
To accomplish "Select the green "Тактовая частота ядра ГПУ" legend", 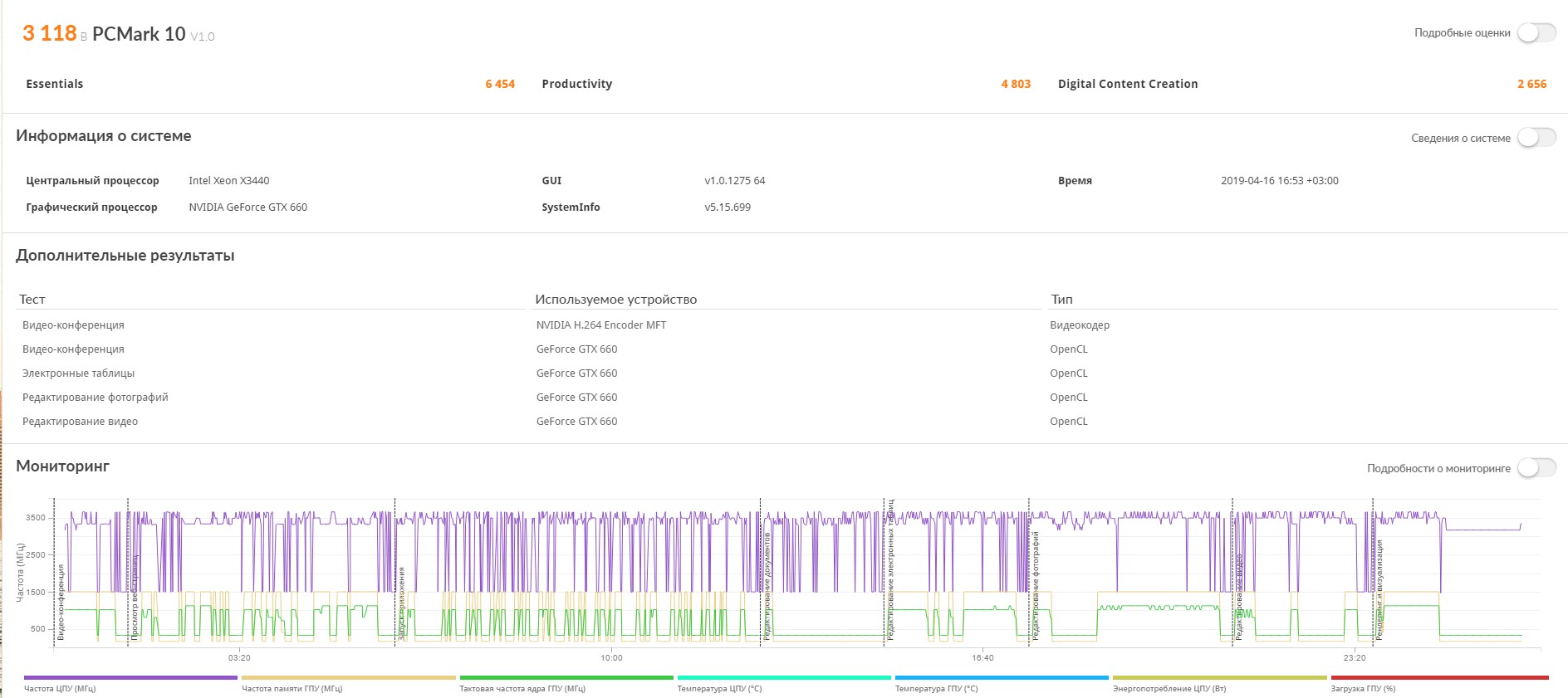I will click(x=566, y=678).
